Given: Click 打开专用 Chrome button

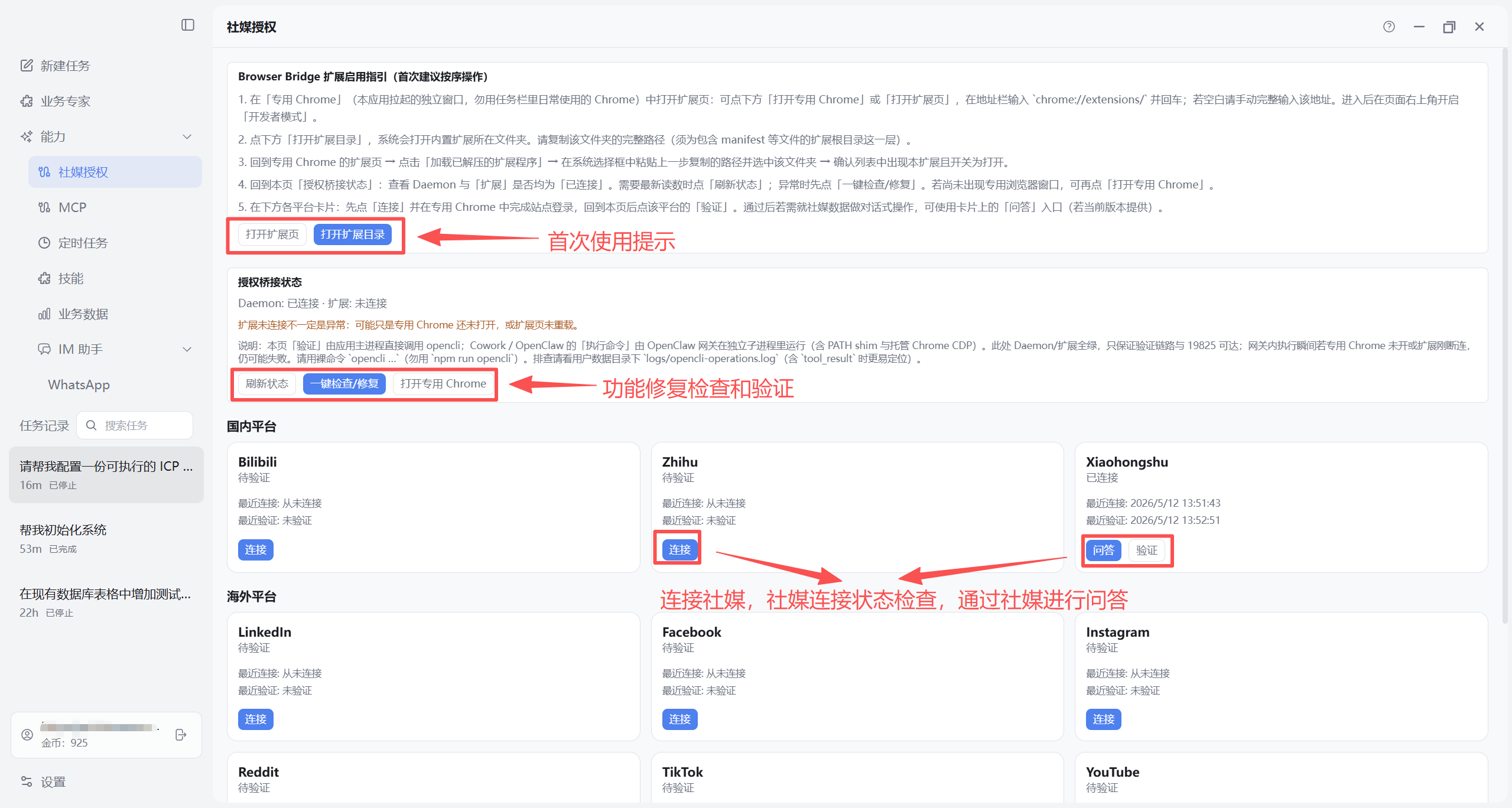Looking at the screenshot, I should point(443,384).
